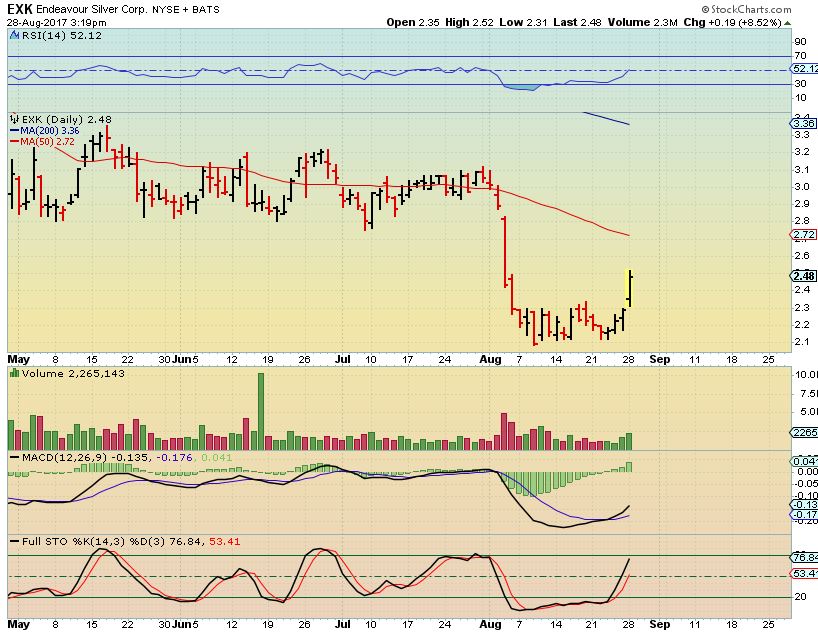This screenshot has height=637, width=818.
Task: Click the Open 2.35 value
Action: pos(413,22)
